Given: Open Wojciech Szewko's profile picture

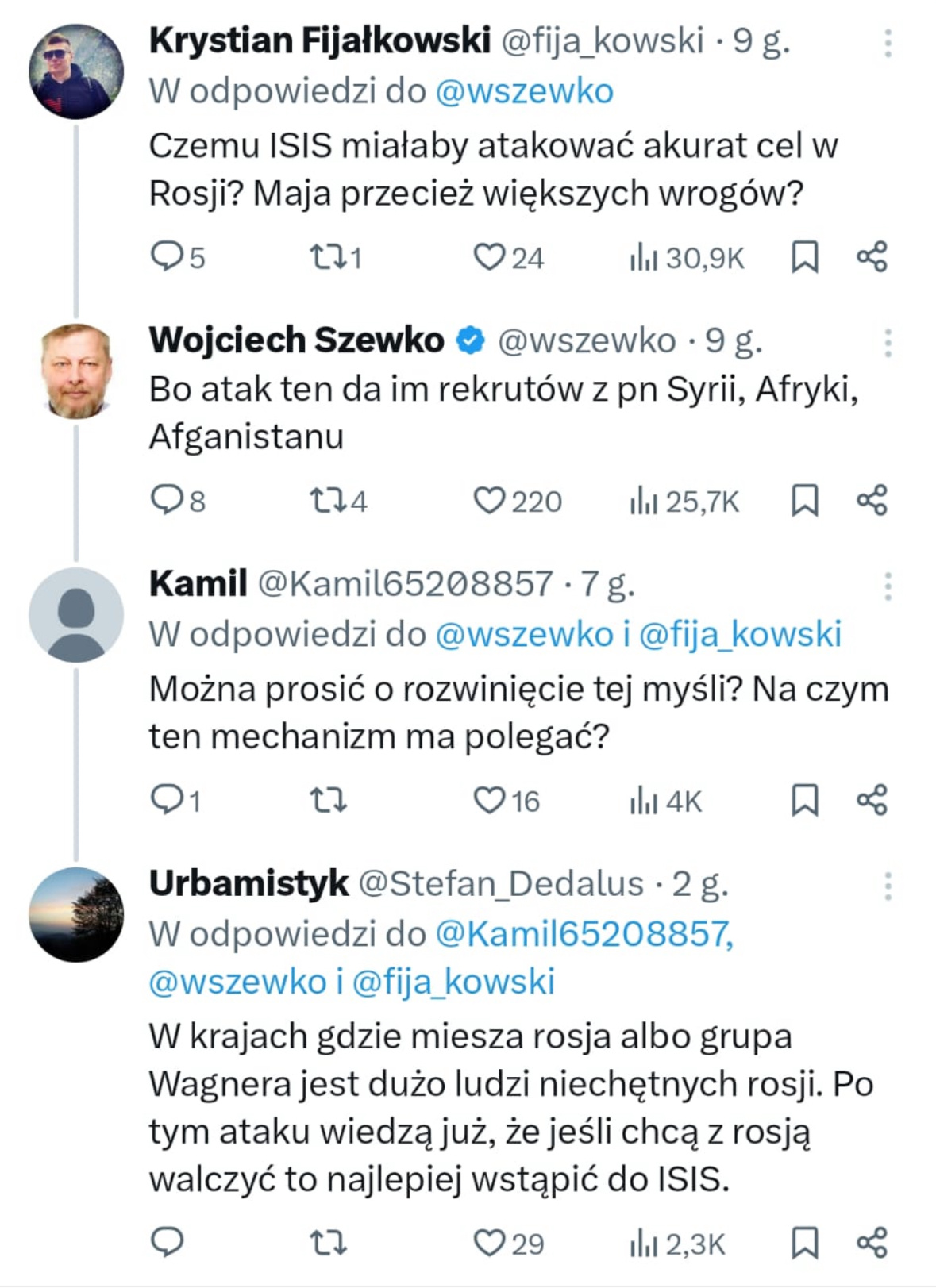Looking at the screenshot, I should coord(76,371).
